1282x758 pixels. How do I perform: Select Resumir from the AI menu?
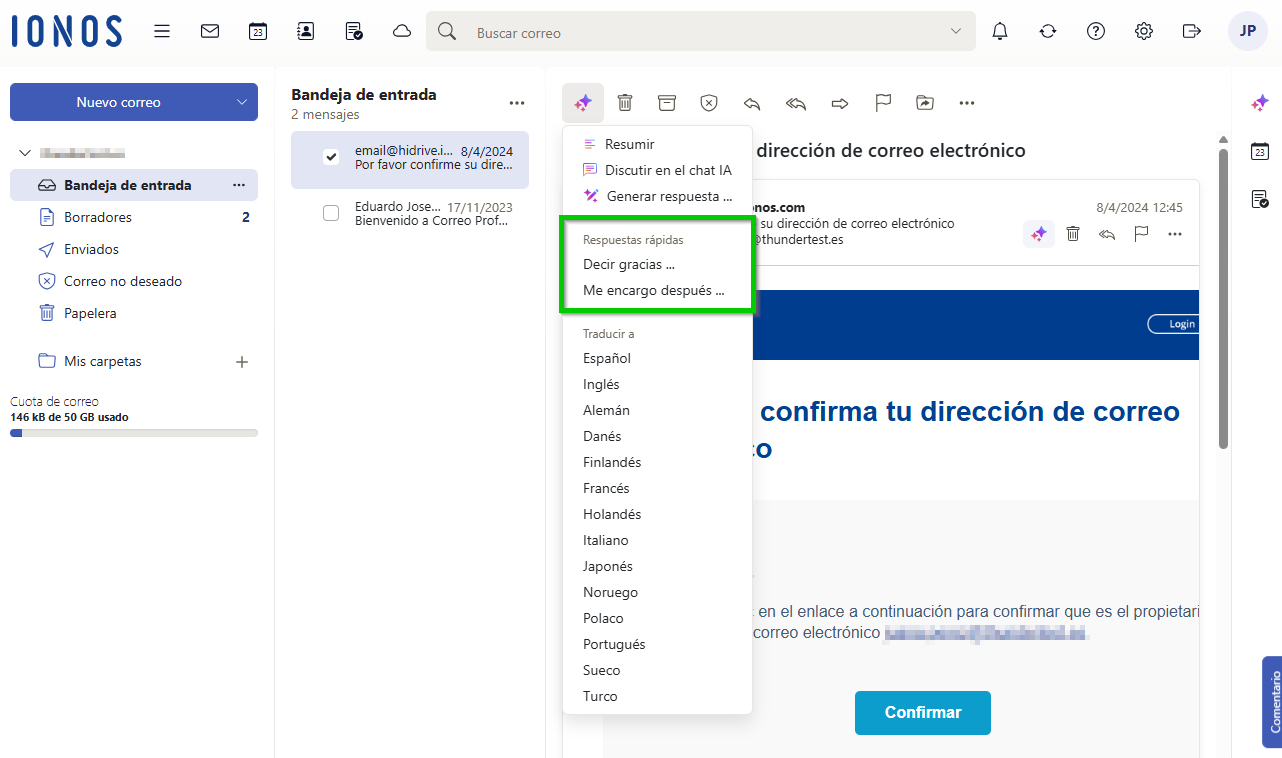(628, 143)
